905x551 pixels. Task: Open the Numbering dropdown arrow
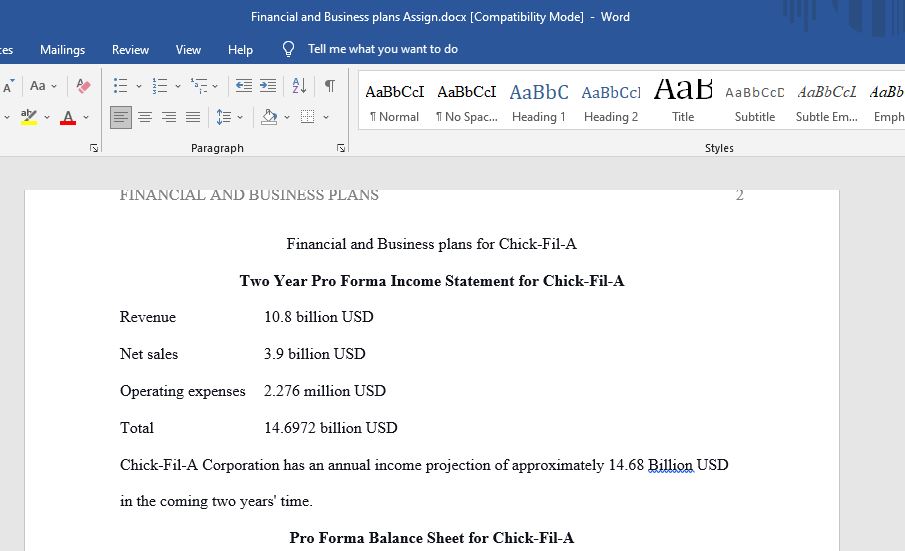[178, 86]
